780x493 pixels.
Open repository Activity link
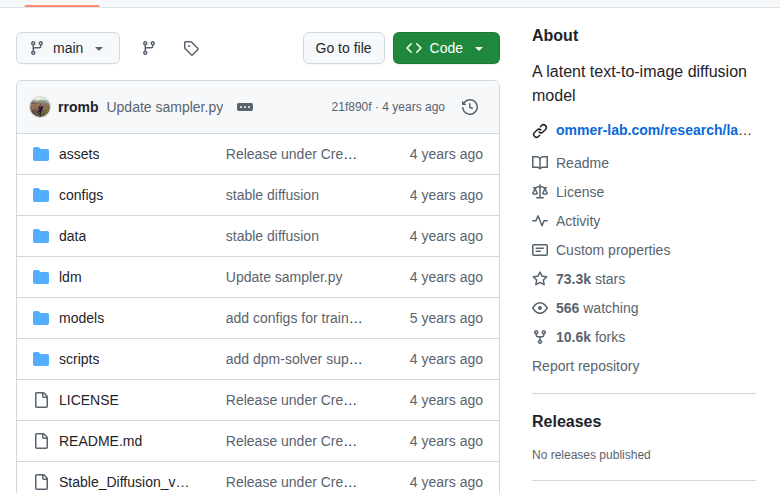click(x=578, y=221)
